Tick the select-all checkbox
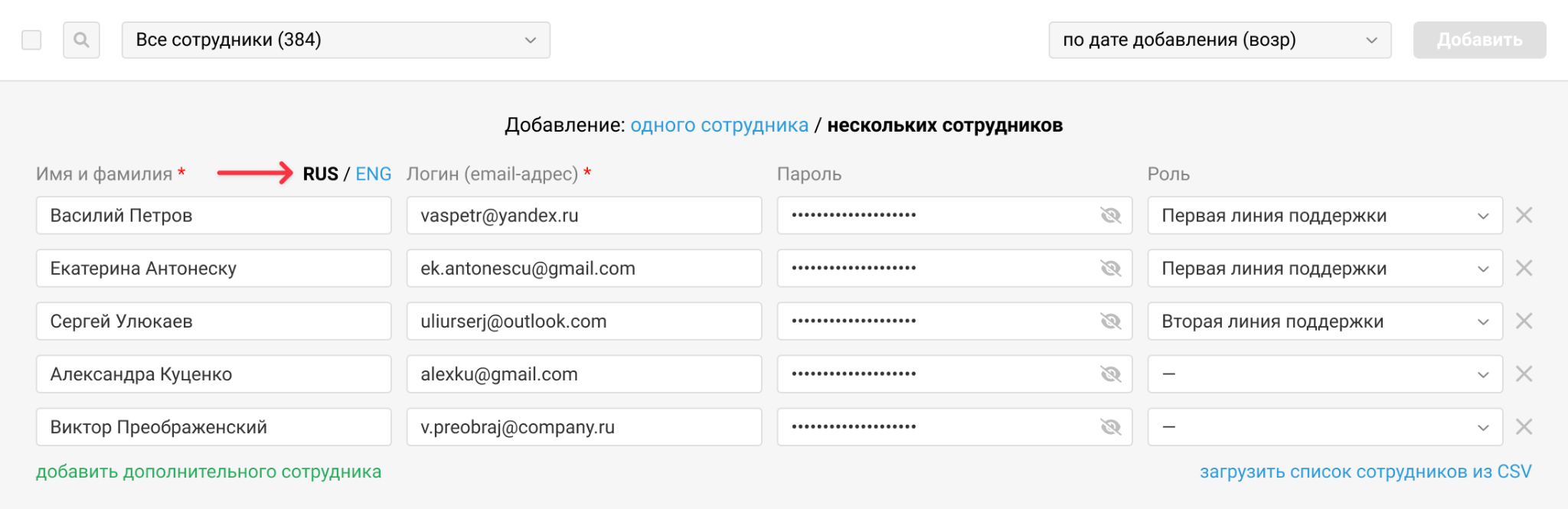 (31, 40)
